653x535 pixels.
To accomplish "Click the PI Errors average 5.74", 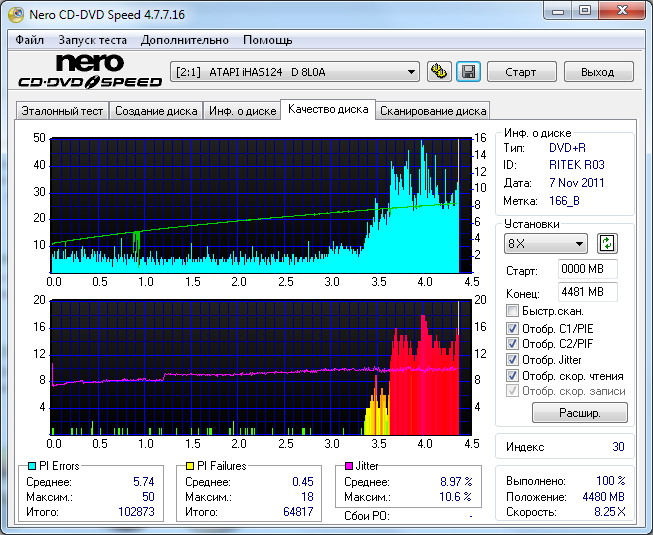I will click(144, 482).
